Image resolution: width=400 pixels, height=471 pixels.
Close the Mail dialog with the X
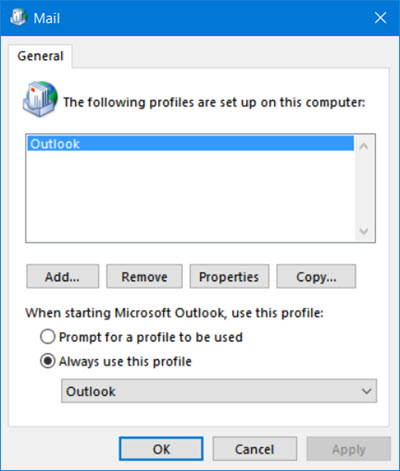[x=380, y=18]
